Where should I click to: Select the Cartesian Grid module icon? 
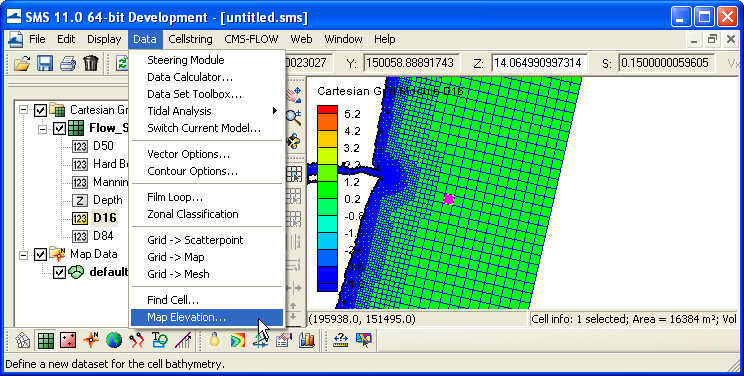tap(46, 340)
